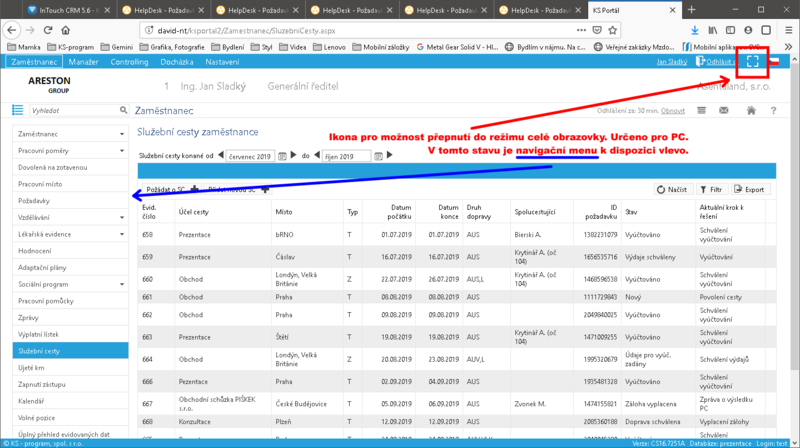Image resolution: width=800 pixels, height=448 pixels.
Task: Click the Načíst reload button
Action: [x=673, y=189]
